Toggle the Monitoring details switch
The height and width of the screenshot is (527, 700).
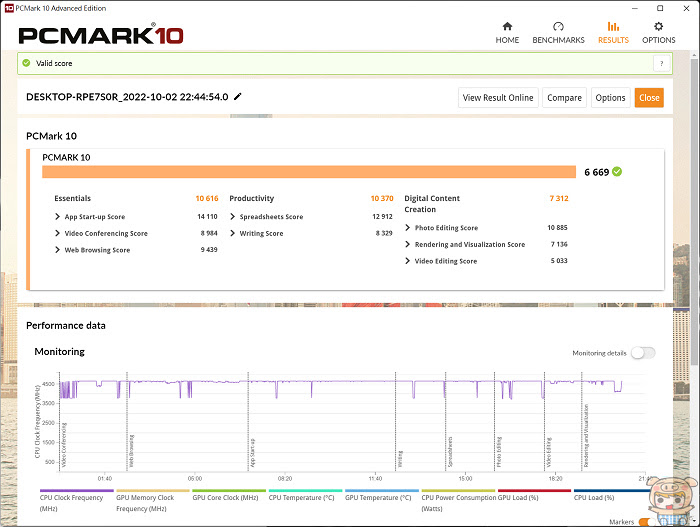point(643,353)
